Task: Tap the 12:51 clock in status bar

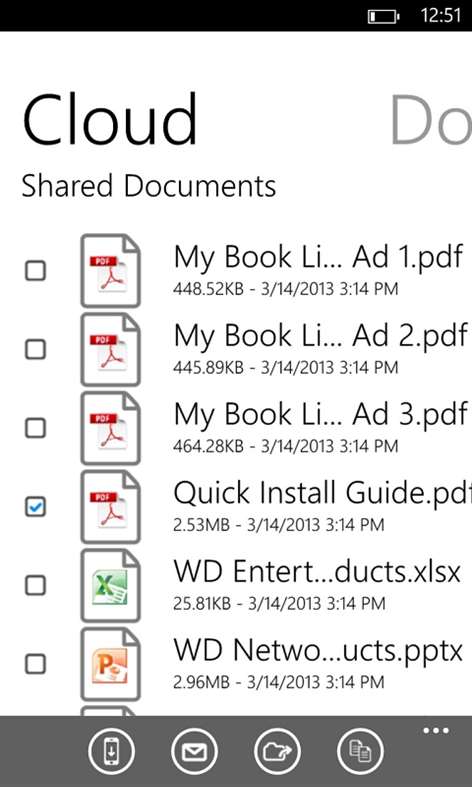Action: [440, 16]
